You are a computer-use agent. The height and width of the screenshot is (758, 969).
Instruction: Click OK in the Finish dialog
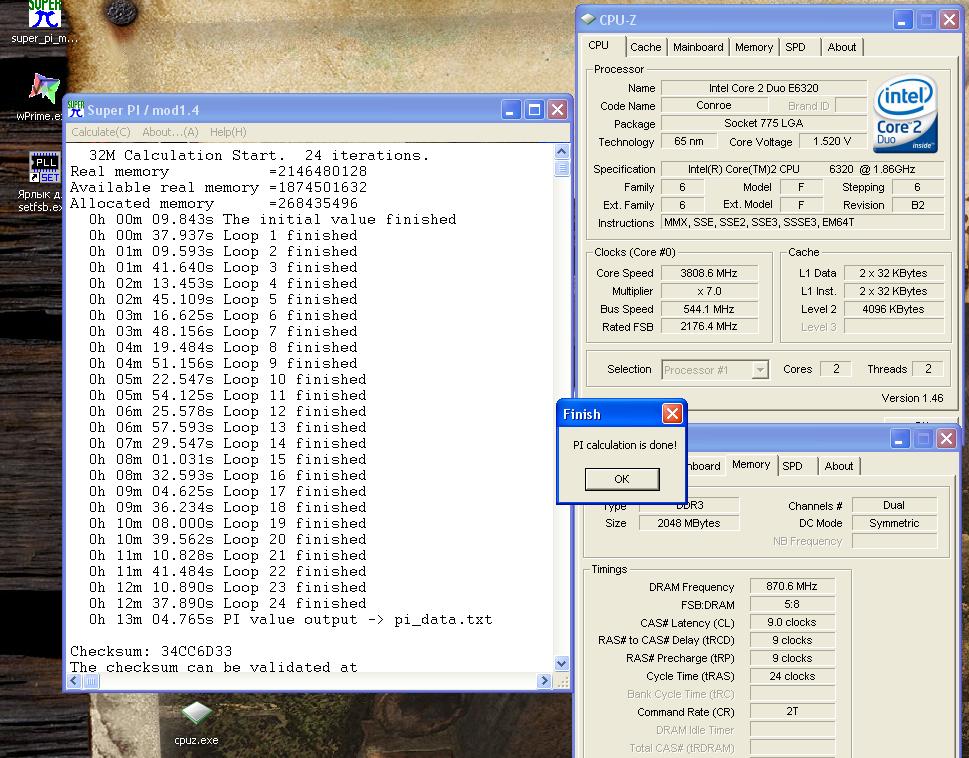622,479
